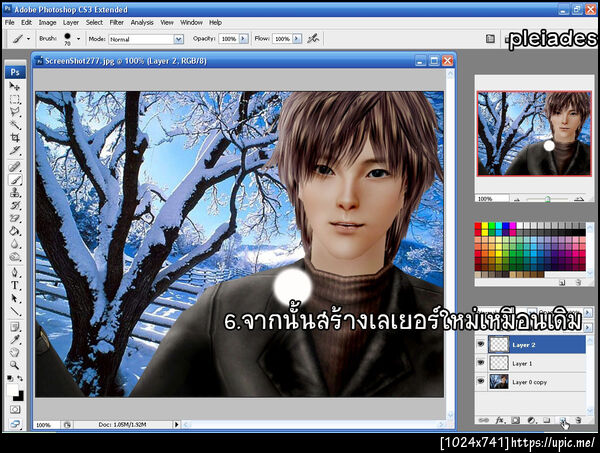The height and width of the screenshot is (453, 600).
Task: Open the Layer menu
Action: [71, 23]
